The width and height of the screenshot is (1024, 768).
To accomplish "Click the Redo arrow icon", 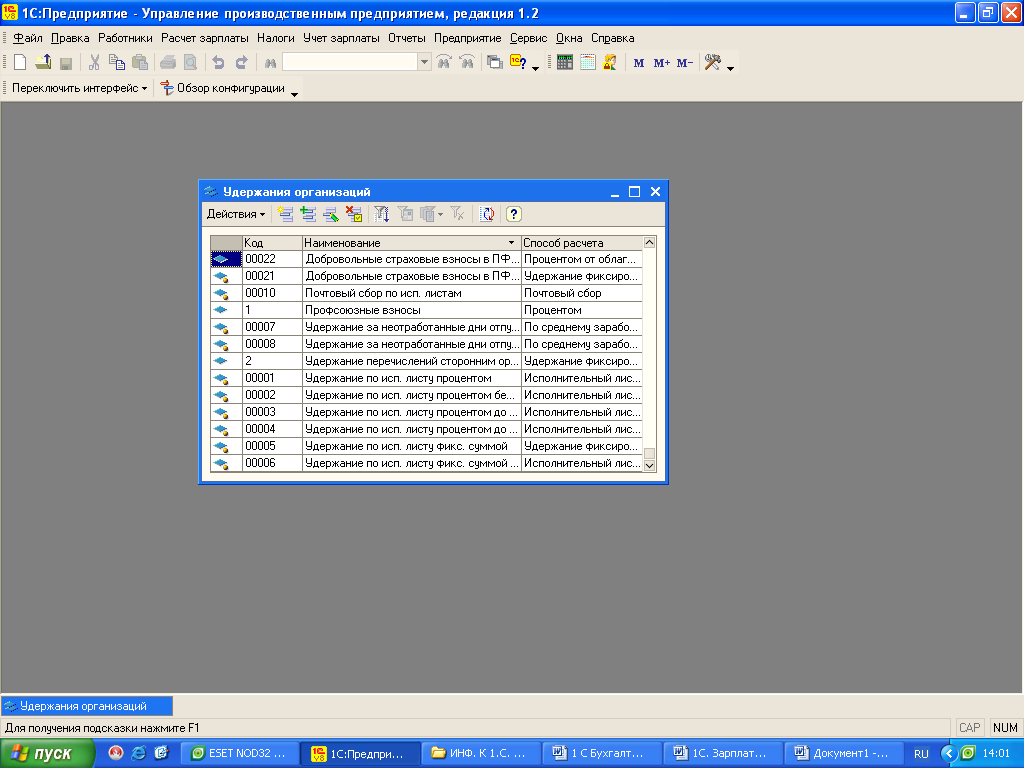I will 242,63.
